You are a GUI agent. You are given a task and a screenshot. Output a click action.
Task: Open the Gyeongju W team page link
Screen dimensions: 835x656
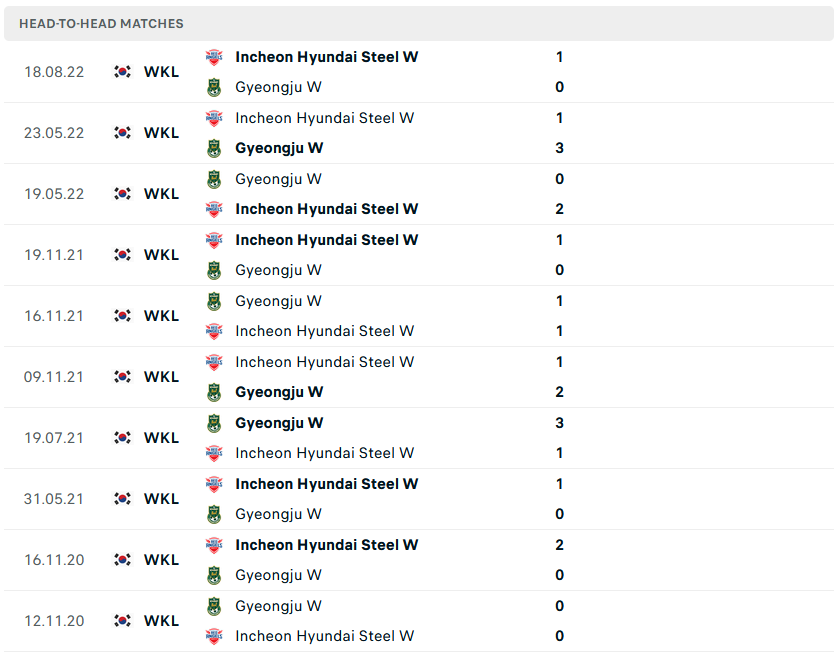278,87
